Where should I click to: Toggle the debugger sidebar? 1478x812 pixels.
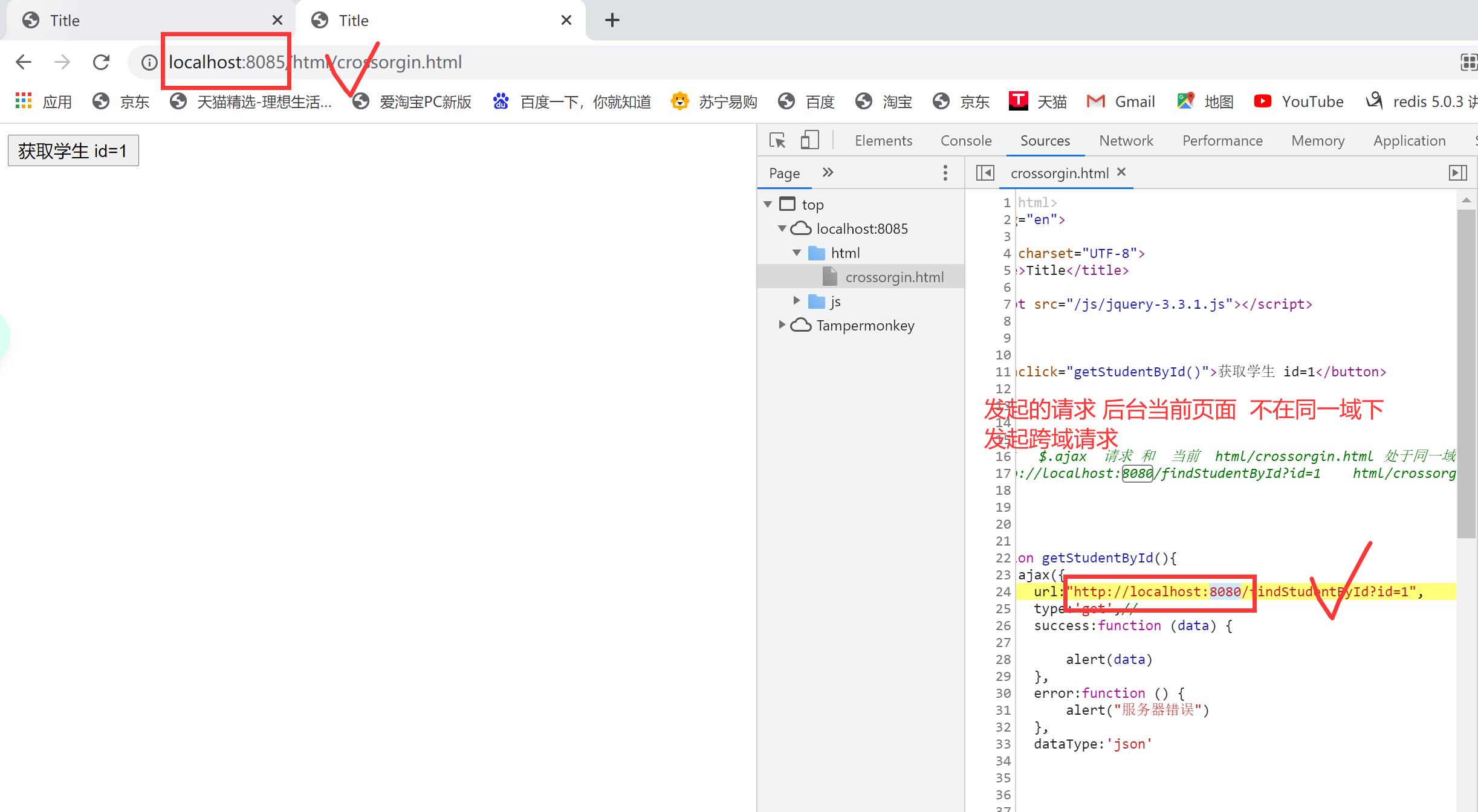pyautogui.click(x=1458, y=173)
